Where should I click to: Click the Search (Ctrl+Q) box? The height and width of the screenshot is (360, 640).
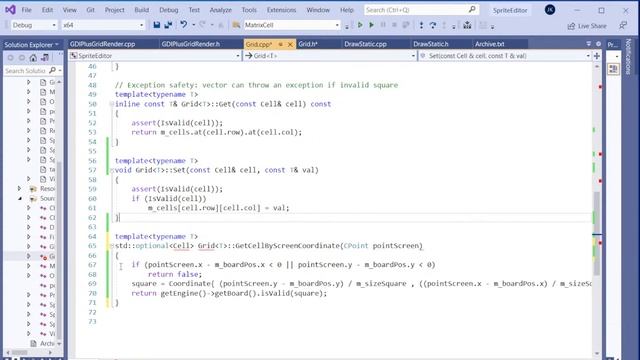click(x=421, y=10)
